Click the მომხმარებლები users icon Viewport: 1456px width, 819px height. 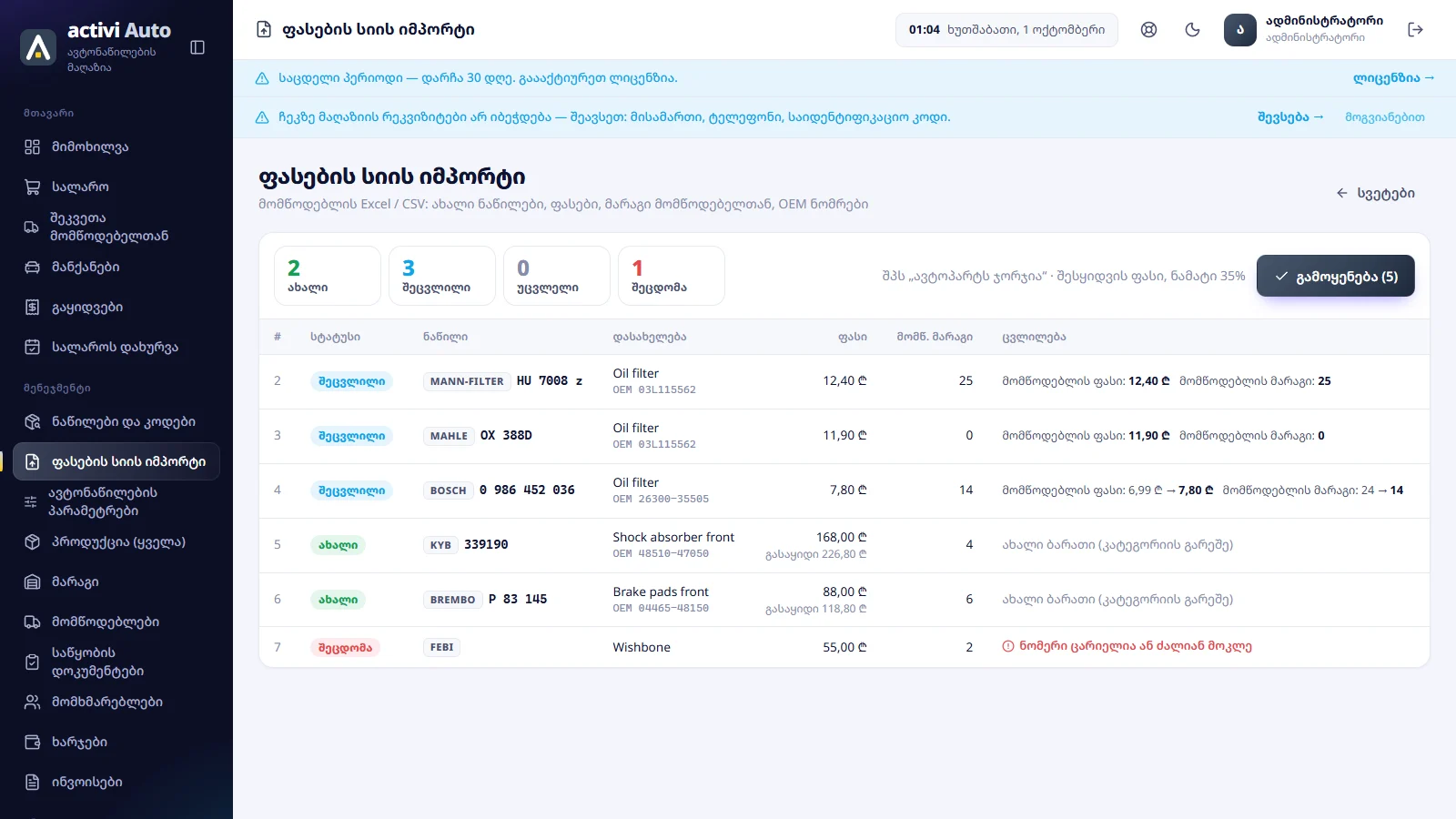pos(33,703)
